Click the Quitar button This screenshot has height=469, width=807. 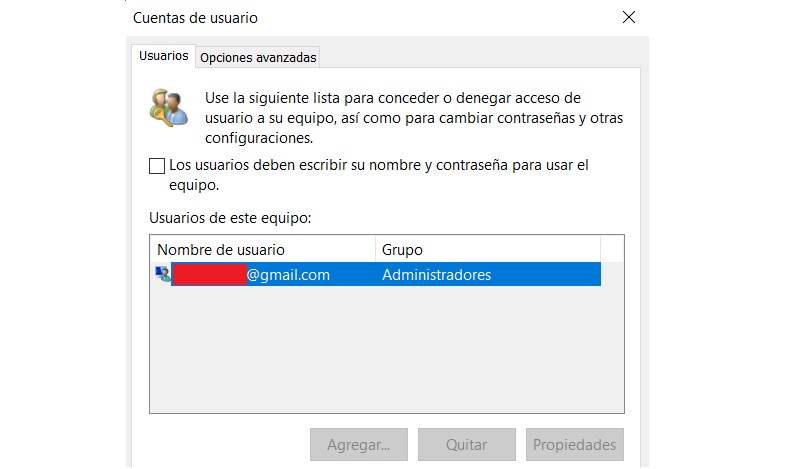pyautogui.click(x=466, y=444)
